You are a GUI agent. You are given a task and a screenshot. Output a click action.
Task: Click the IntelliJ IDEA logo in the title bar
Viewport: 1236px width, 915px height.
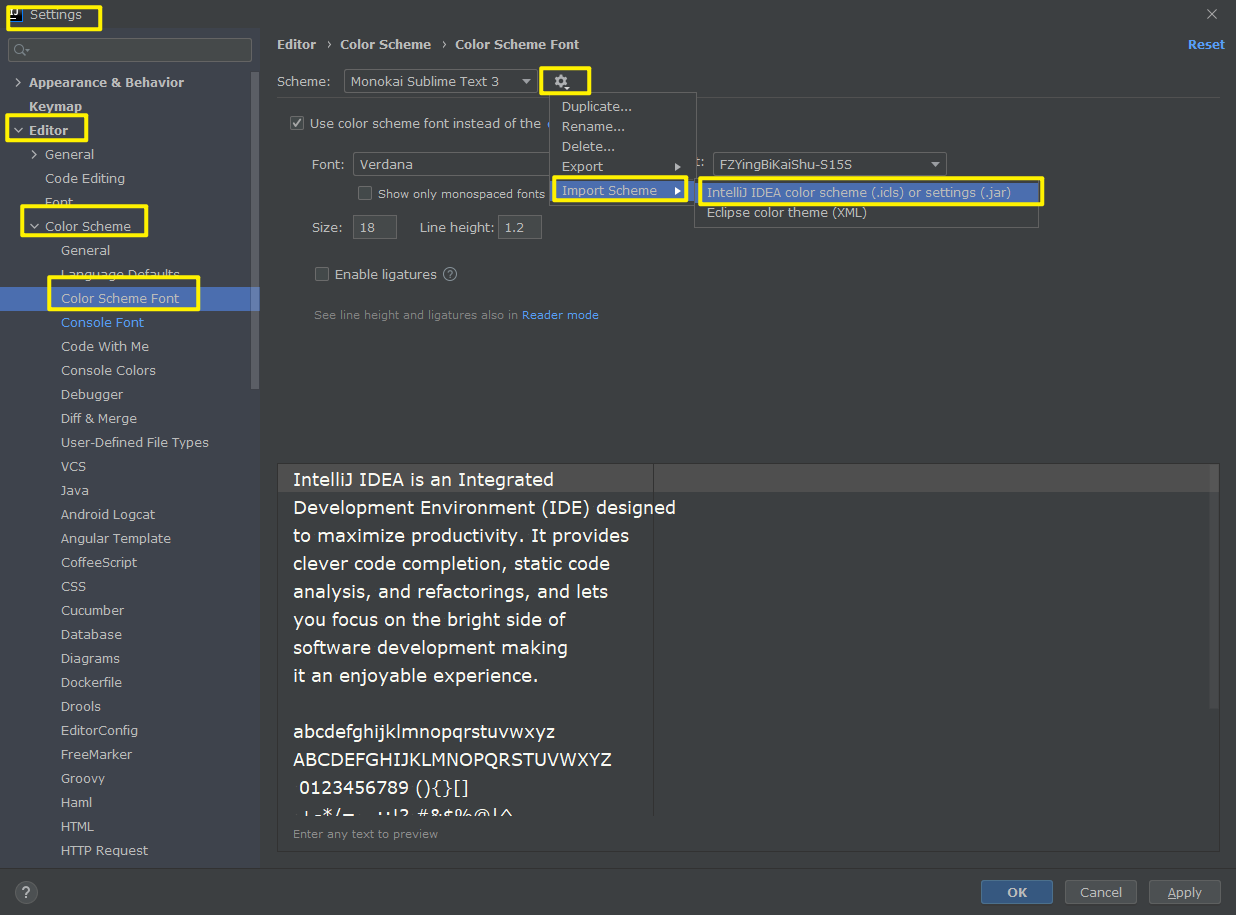pos(14,15)
